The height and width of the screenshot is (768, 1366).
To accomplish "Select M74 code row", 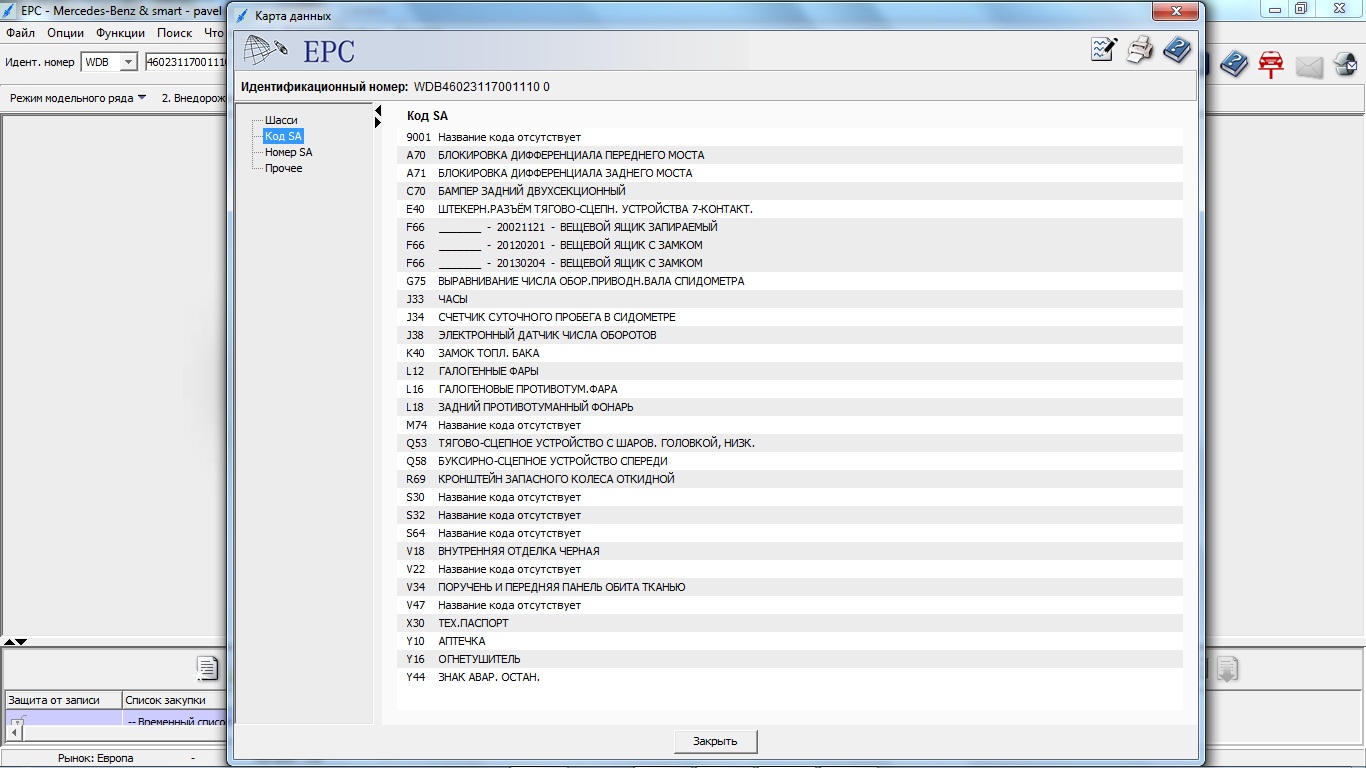I will pos(790,425).
